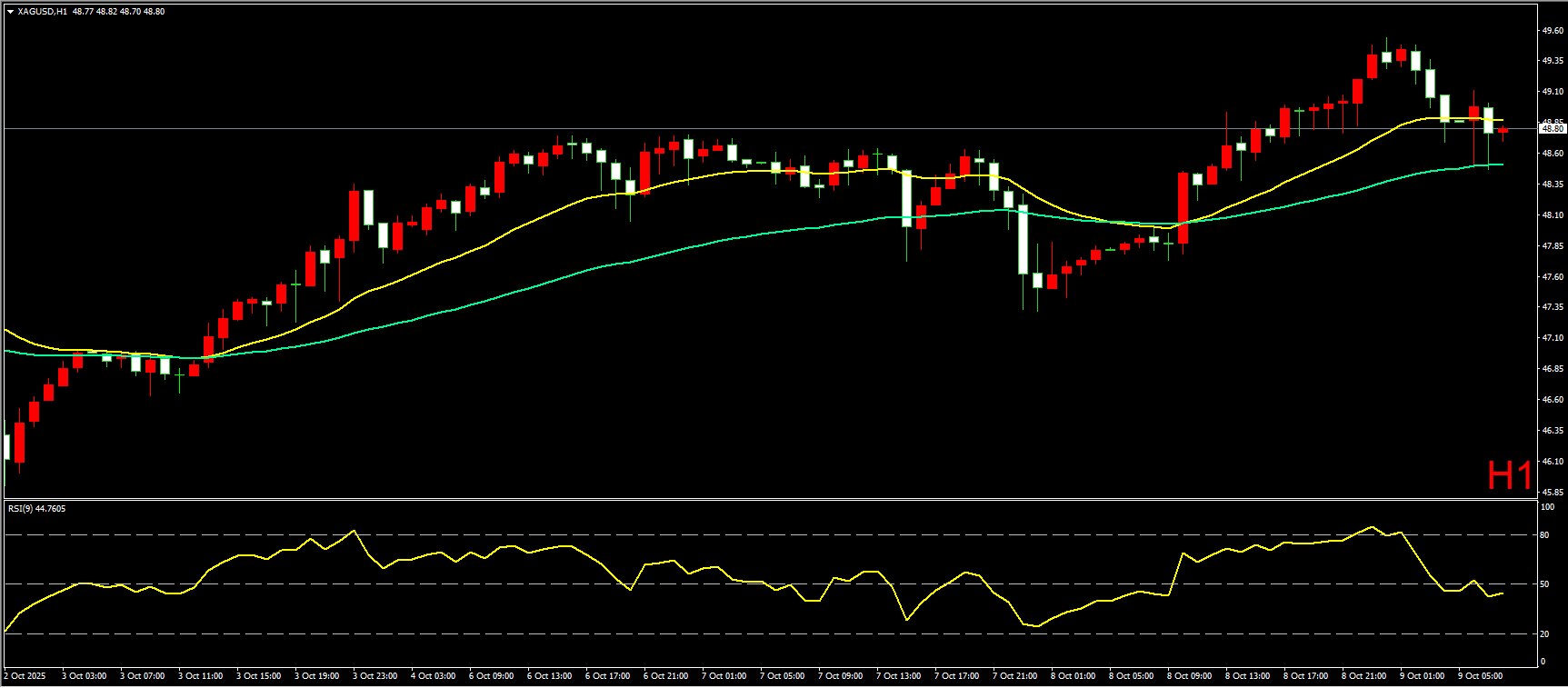Click the large red H1 timeframe label
This screenshot has height=688, width=1568.
(x=1509, y=475)
